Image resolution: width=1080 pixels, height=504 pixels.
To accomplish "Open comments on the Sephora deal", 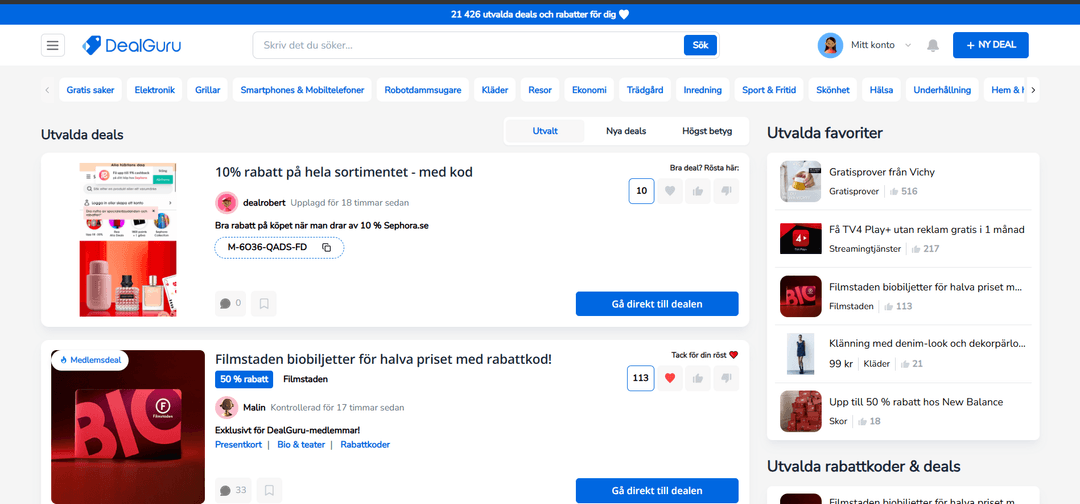I will pyautogui.click(x=230, y=303).
